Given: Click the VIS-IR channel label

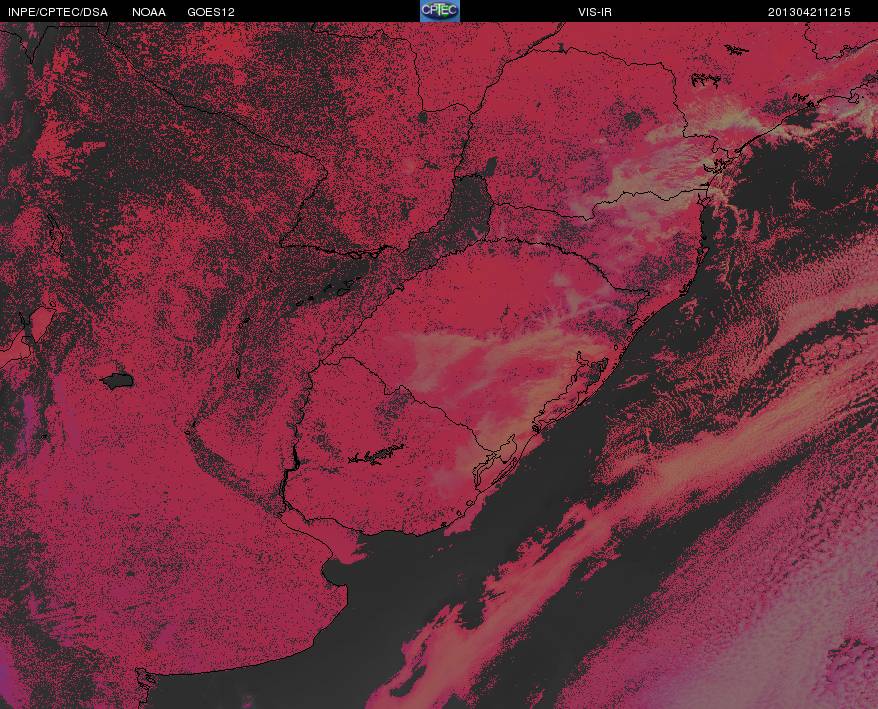Looking at the screenshot, I should pos(595,12).
